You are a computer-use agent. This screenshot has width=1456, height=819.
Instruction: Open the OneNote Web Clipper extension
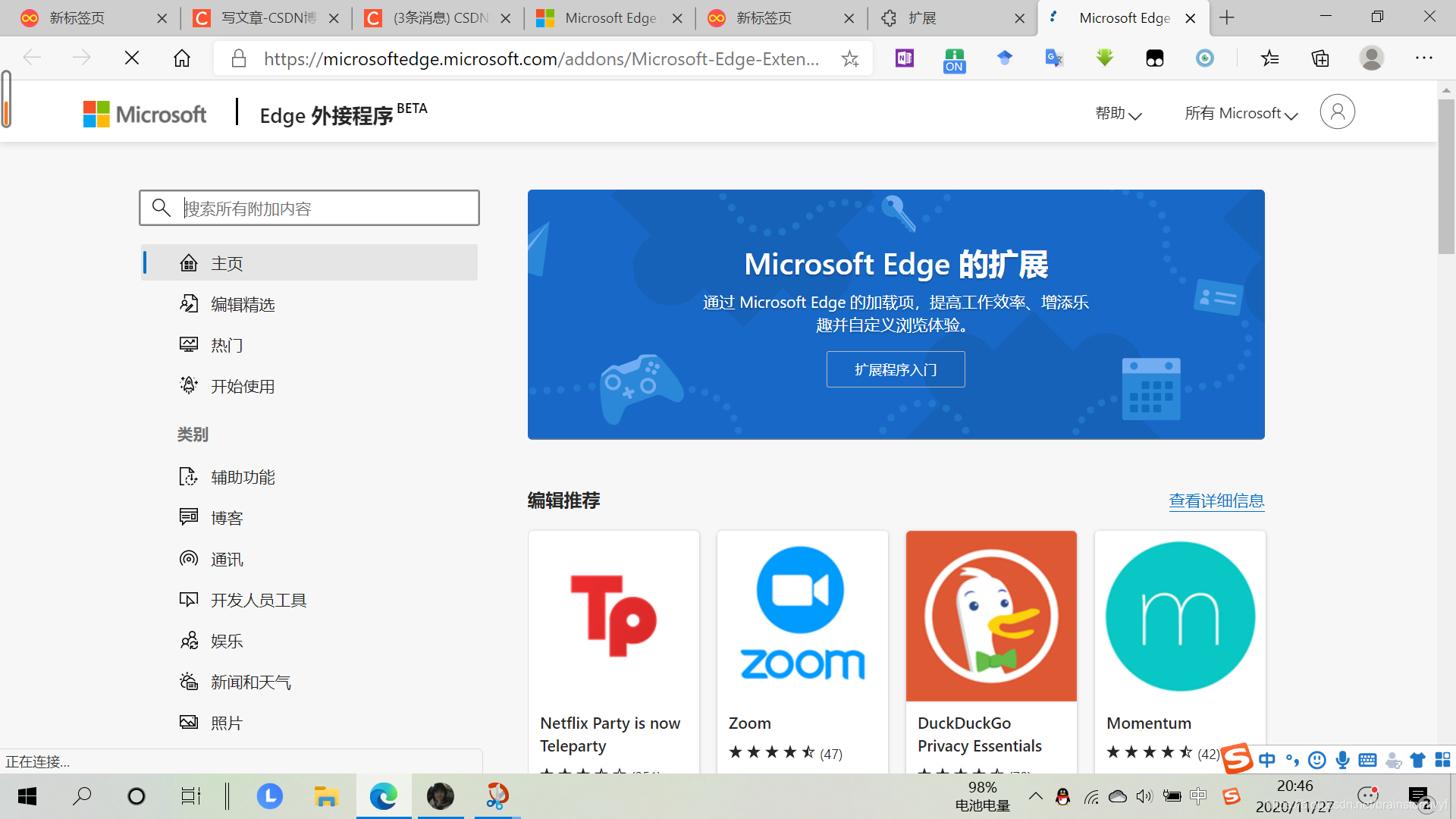point(902,58)
